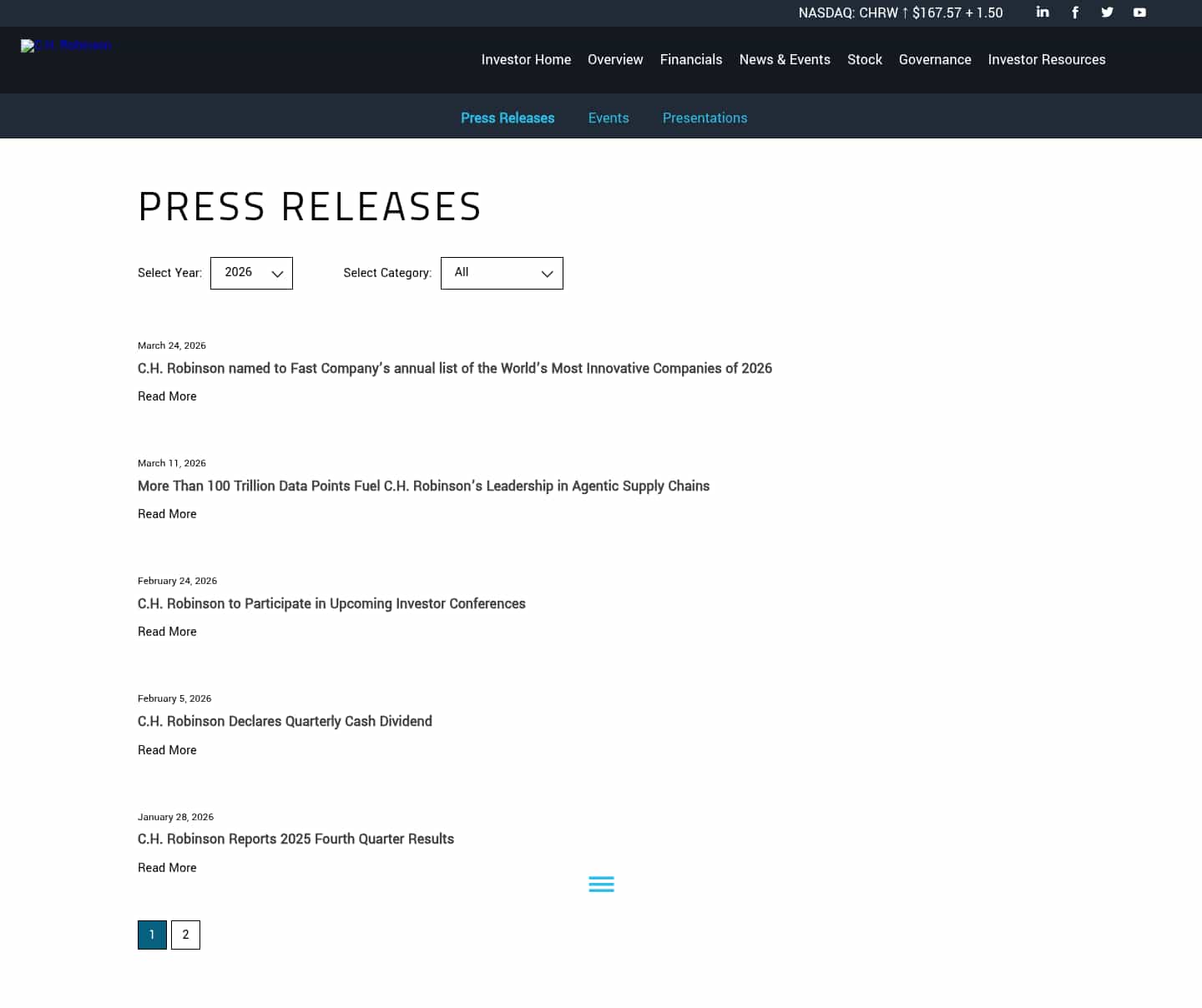Open the Select Year dropdown
Viewport: 1202px width, 1008px height.
(x=251, y=273)
